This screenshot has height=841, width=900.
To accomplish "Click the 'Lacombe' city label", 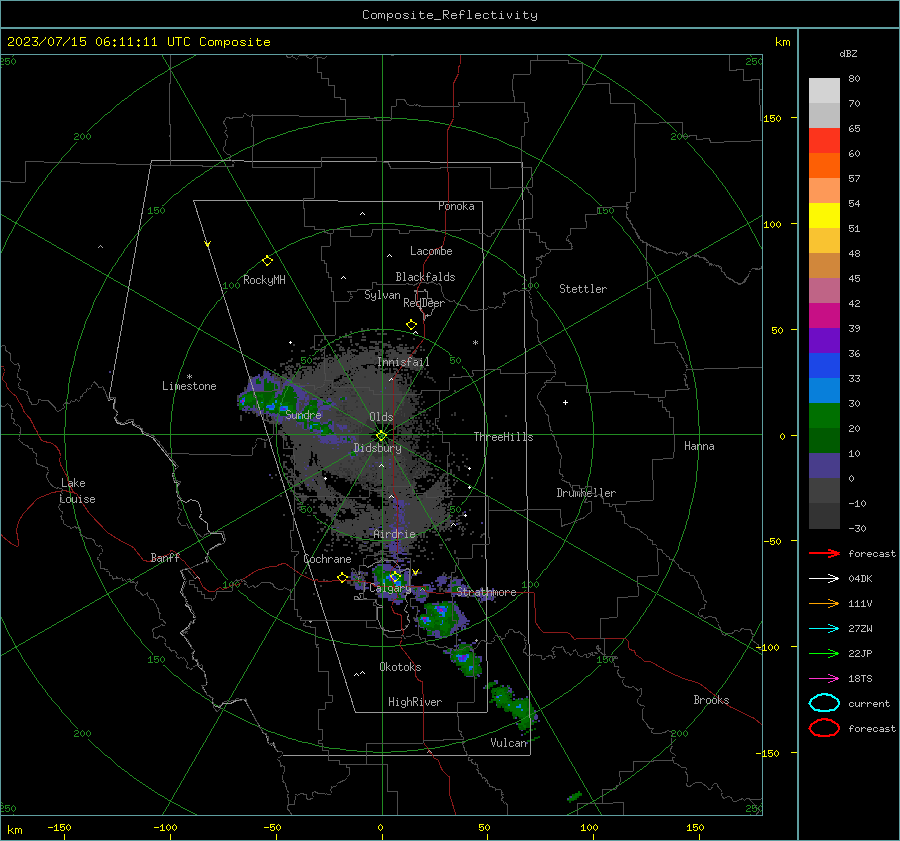I will point(431,251).
